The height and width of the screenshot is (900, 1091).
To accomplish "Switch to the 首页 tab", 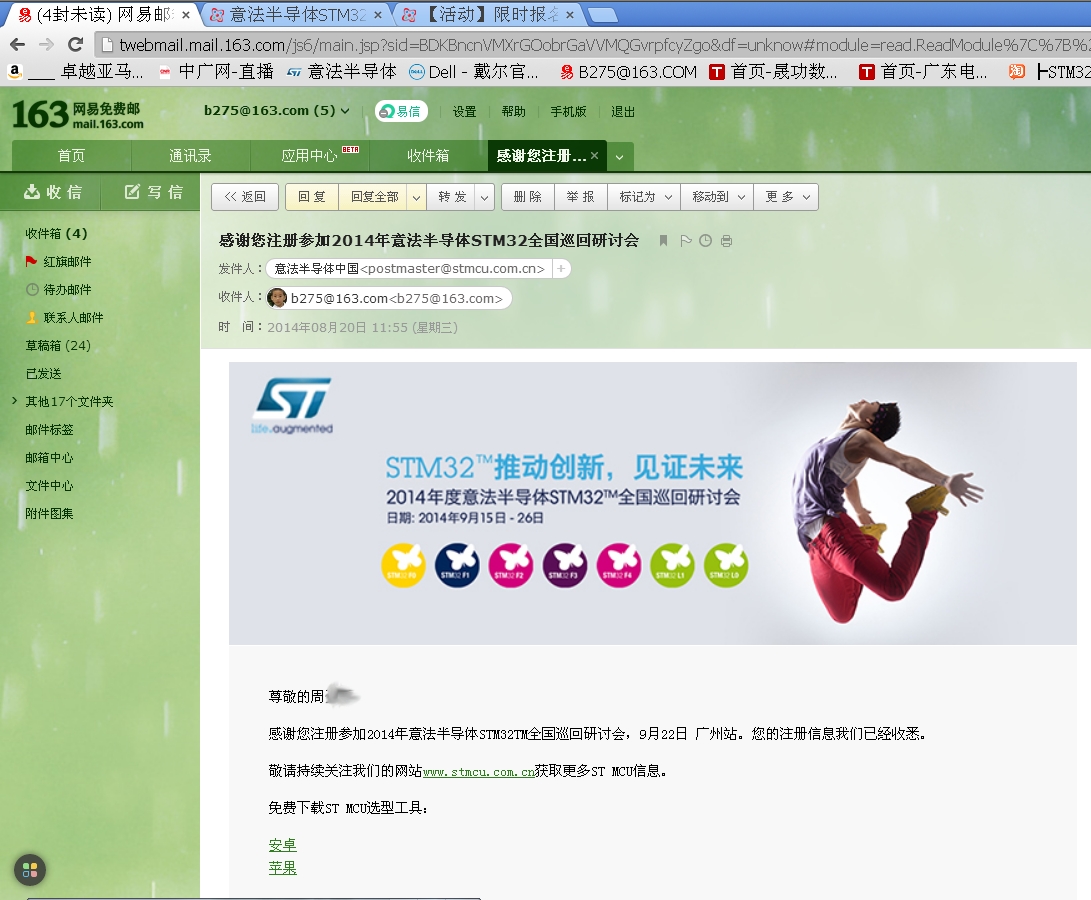I will pyautogui.click(x=72, y=155).
